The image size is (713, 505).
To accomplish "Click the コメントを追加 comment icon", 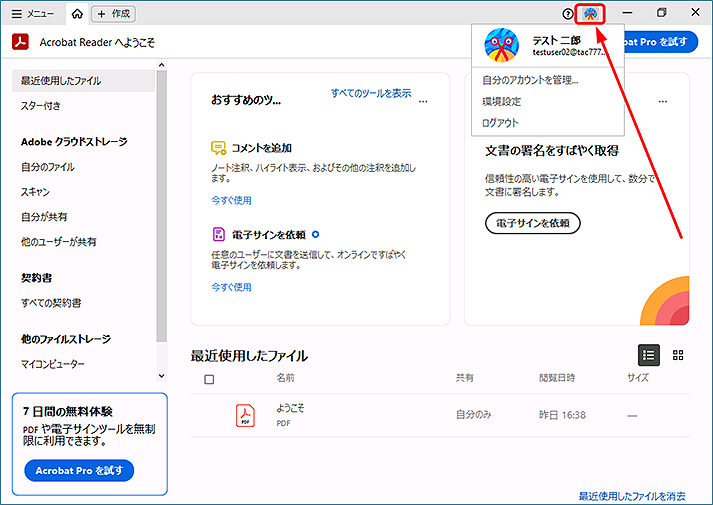I will [219, 148].
